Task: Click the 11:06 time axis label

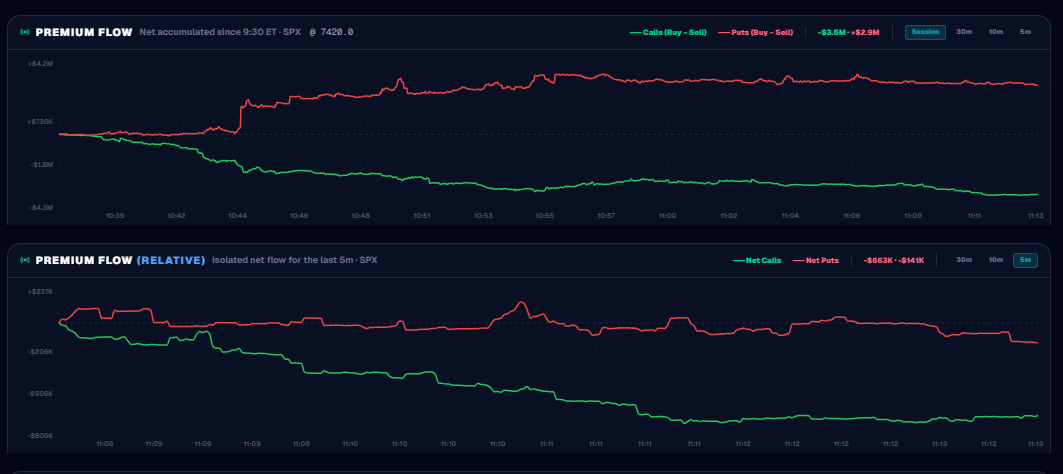Action: pos(851,216)
